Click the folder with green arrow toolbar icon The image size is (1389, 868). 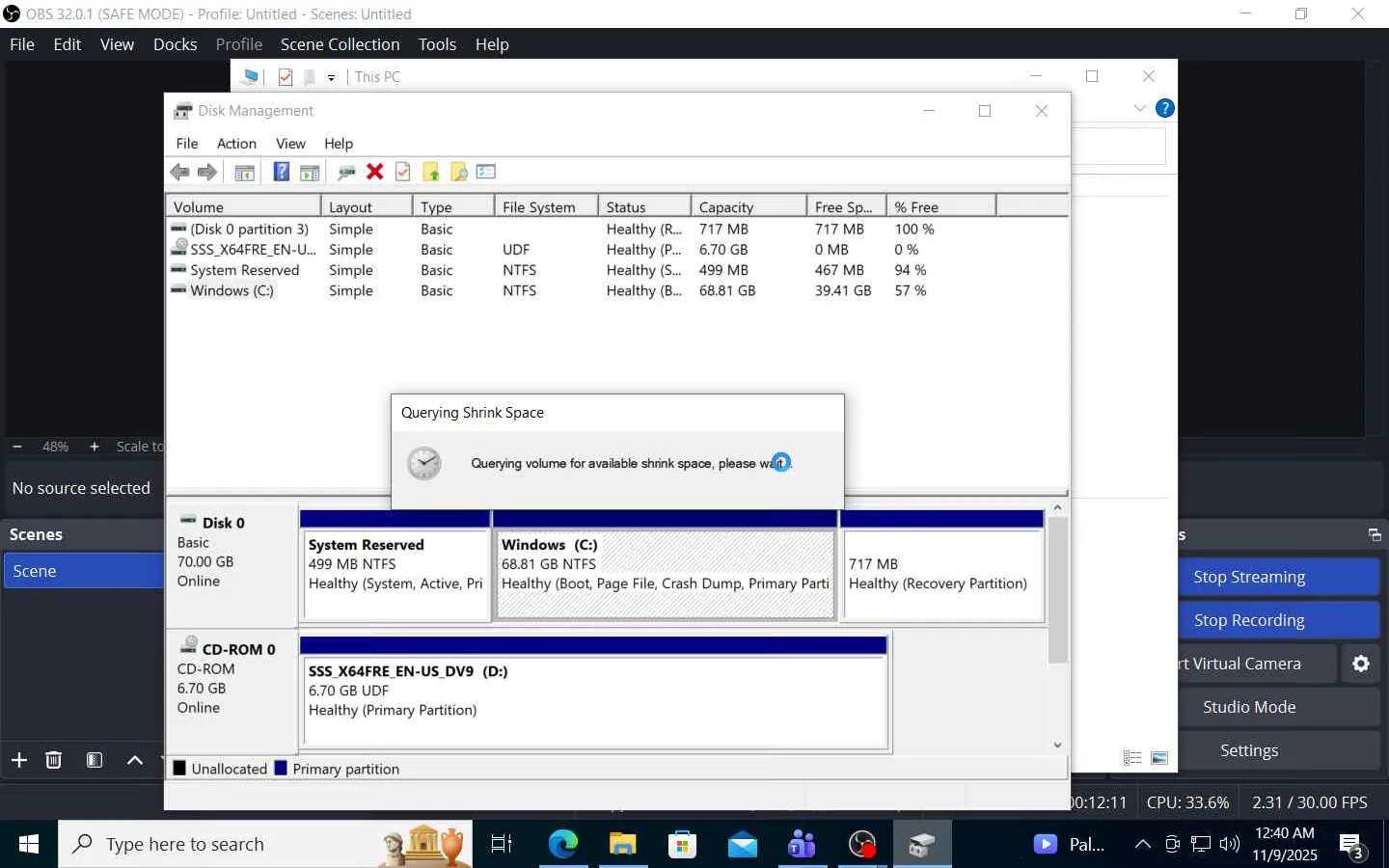click(x=431, y=173)
